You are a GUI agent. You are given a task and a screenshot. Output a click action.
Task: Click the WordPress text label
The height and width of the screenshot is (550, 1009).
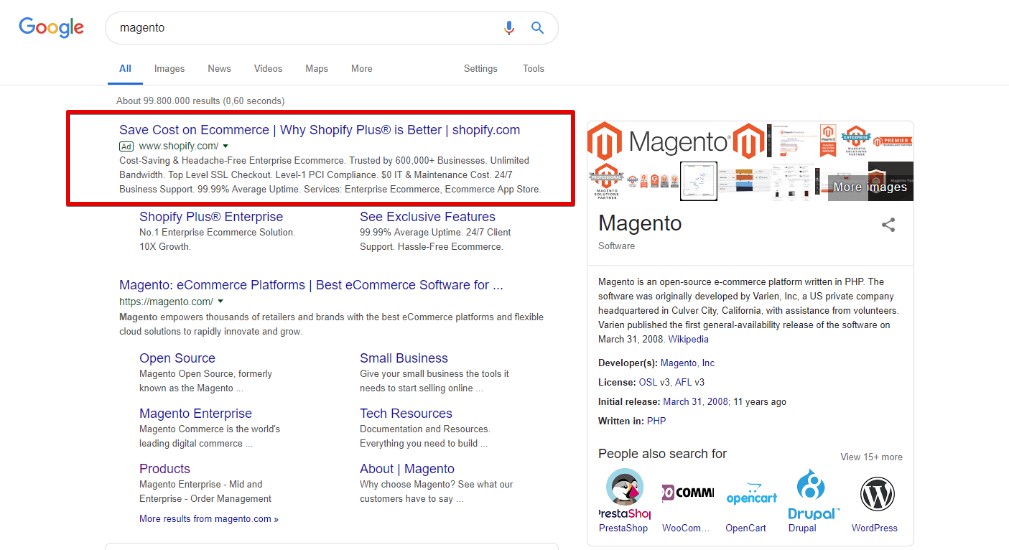click(x=875, y=528)
